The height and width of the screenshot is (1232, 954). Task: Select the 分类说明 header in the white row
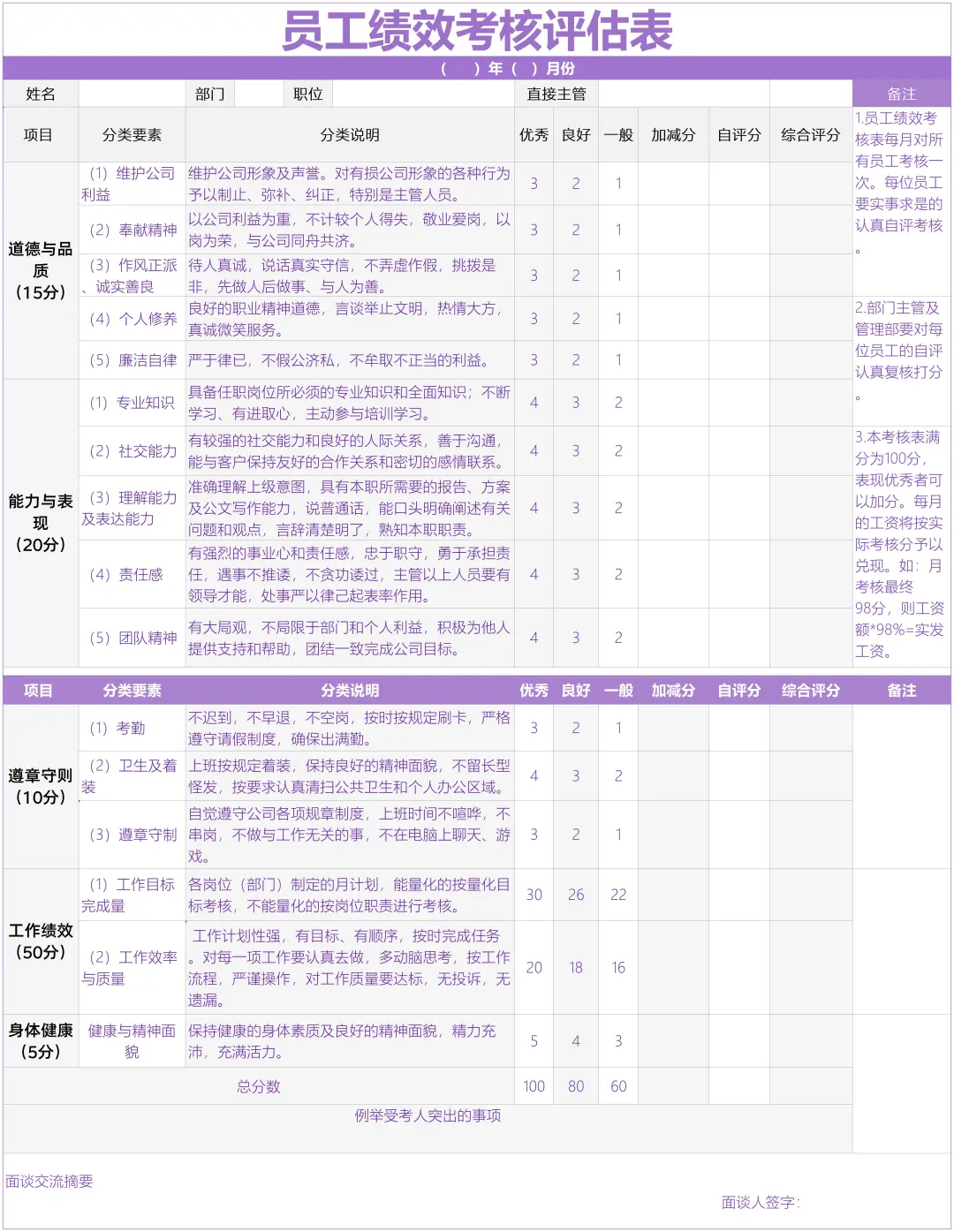[x=350, y=135]
